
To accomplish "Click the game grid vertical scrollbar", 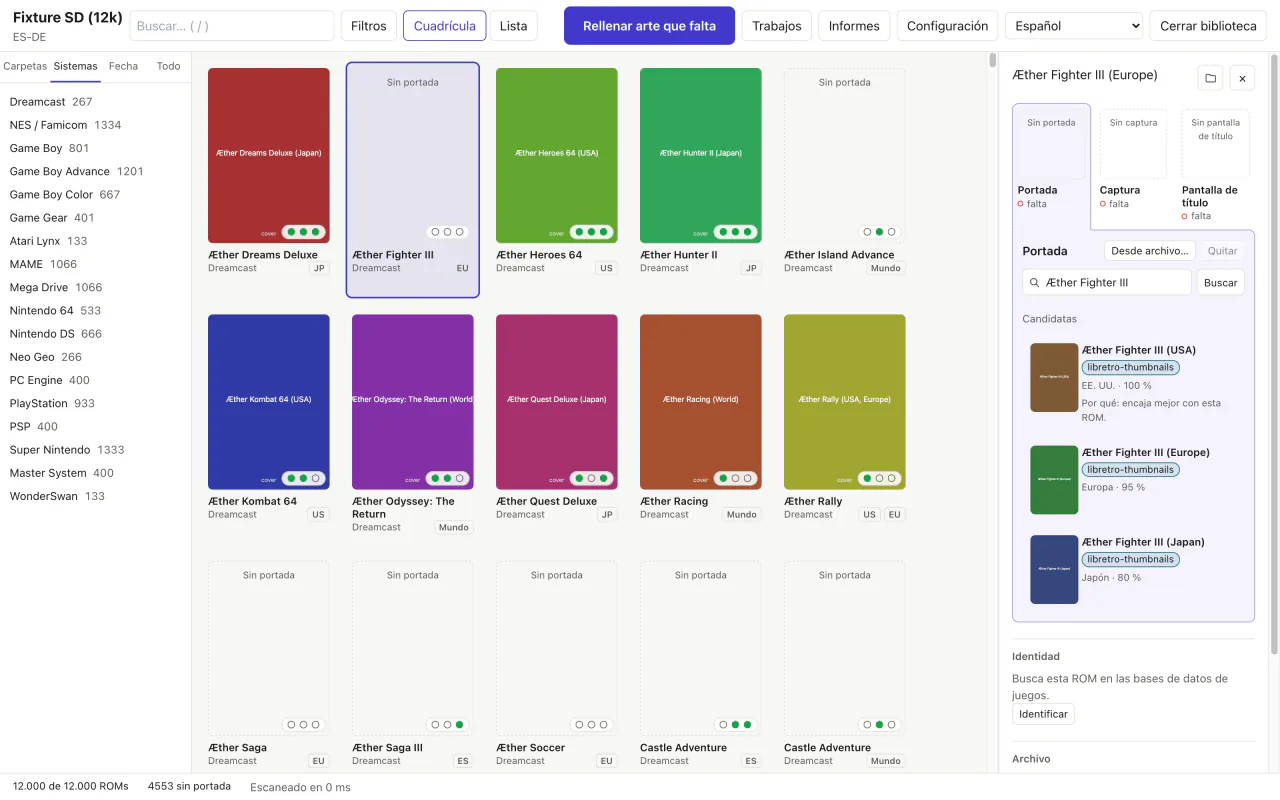I will tap(992, 60).
